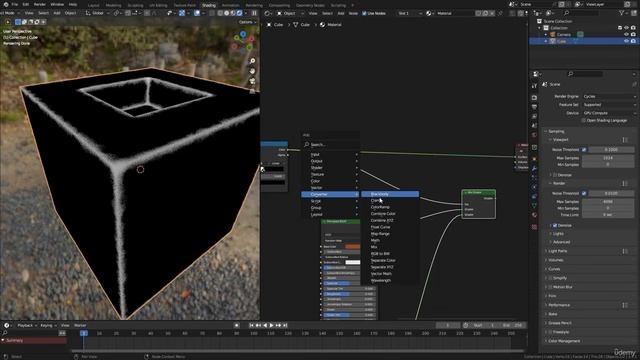Image resolution: width=640 pixels, height=360 pixels.
Task: Select ColorRamp in Converter submenu
Action: pos(380,207)
